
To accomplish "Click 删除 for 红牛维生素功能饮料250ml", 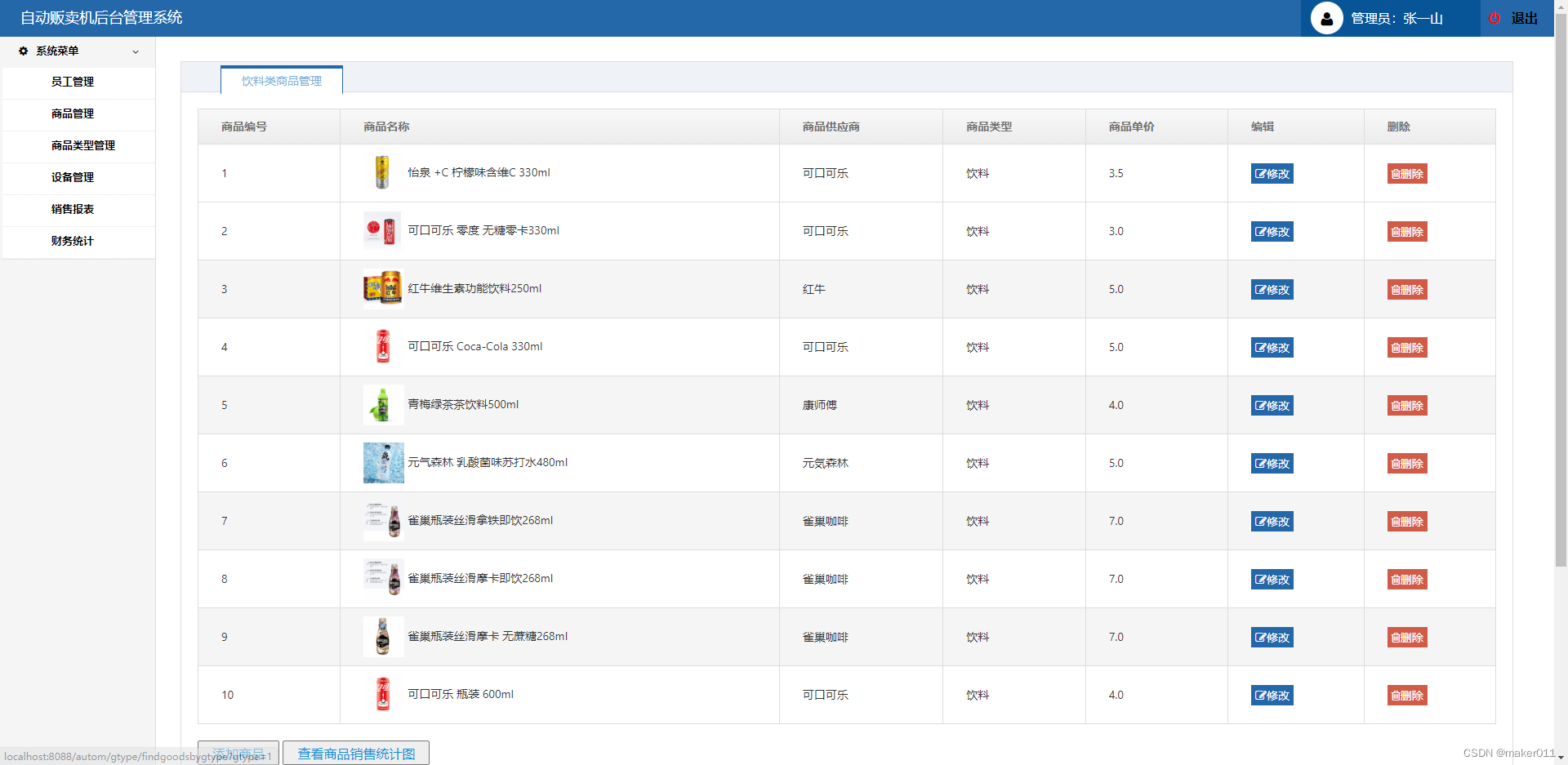I will pyautogui.click(x=1407, y=290).
